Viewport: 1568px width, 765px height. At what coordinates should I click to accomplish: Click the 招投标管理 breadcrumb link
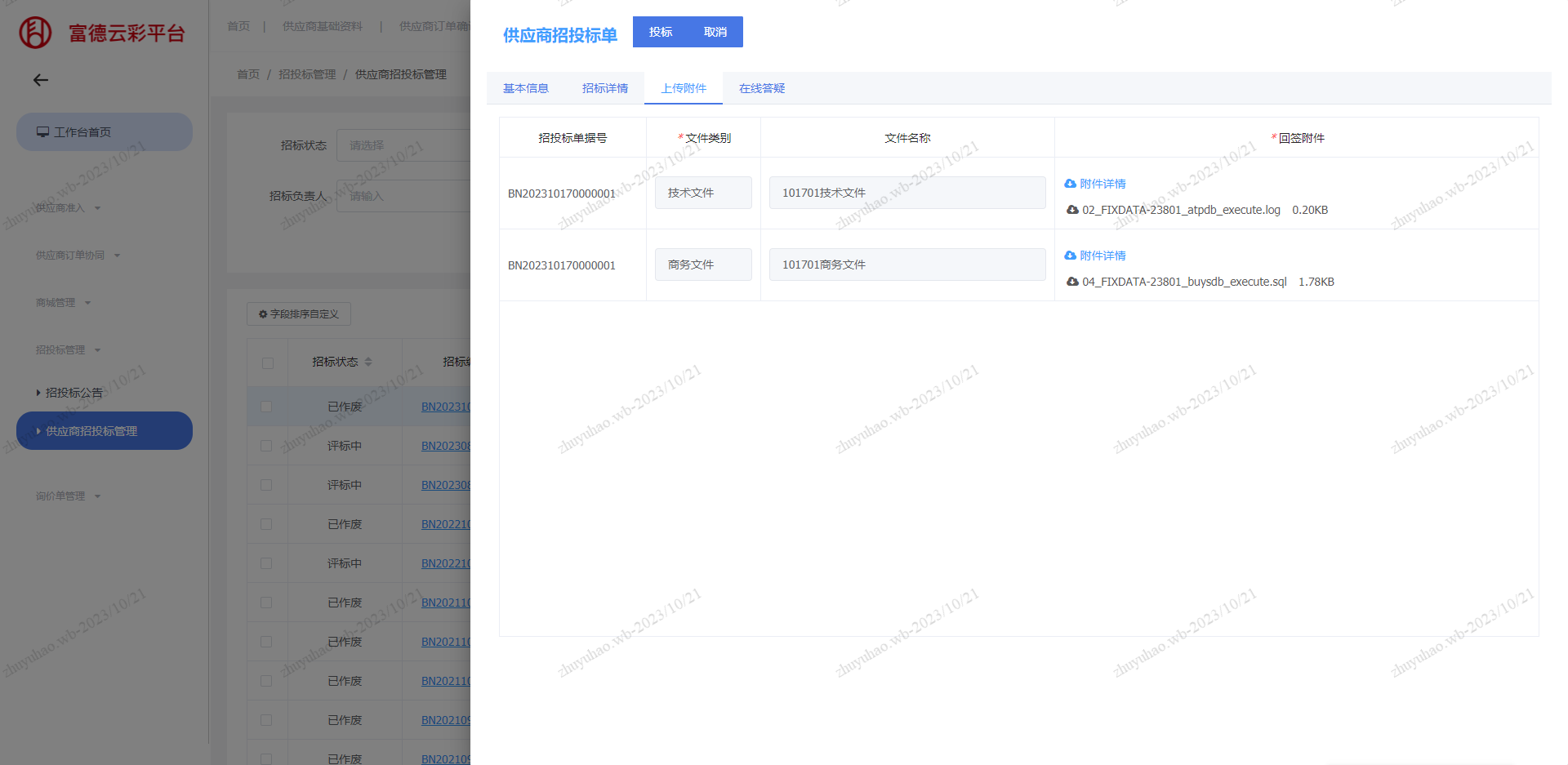tap(307, 74)
